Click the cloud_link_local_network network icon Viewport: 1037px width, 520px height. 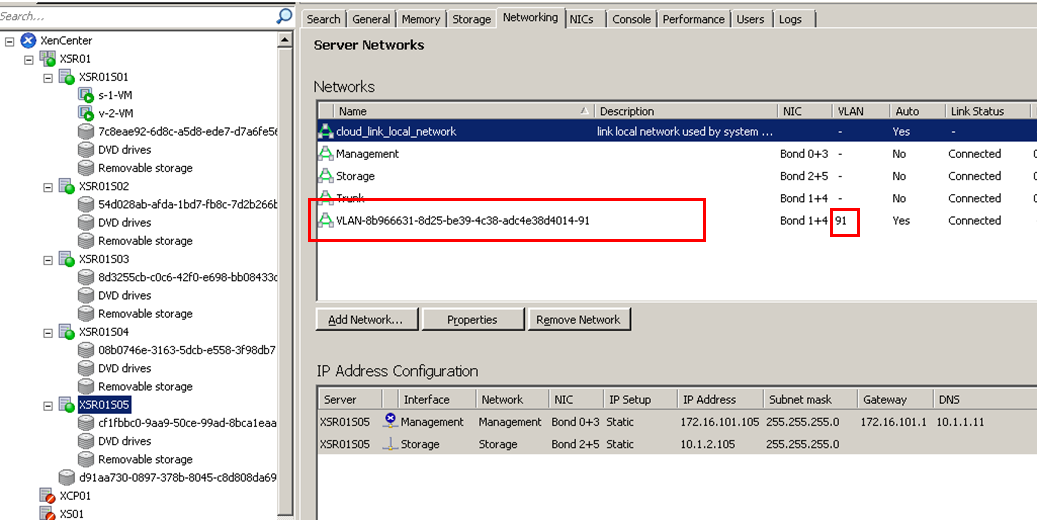click(325, 131)
